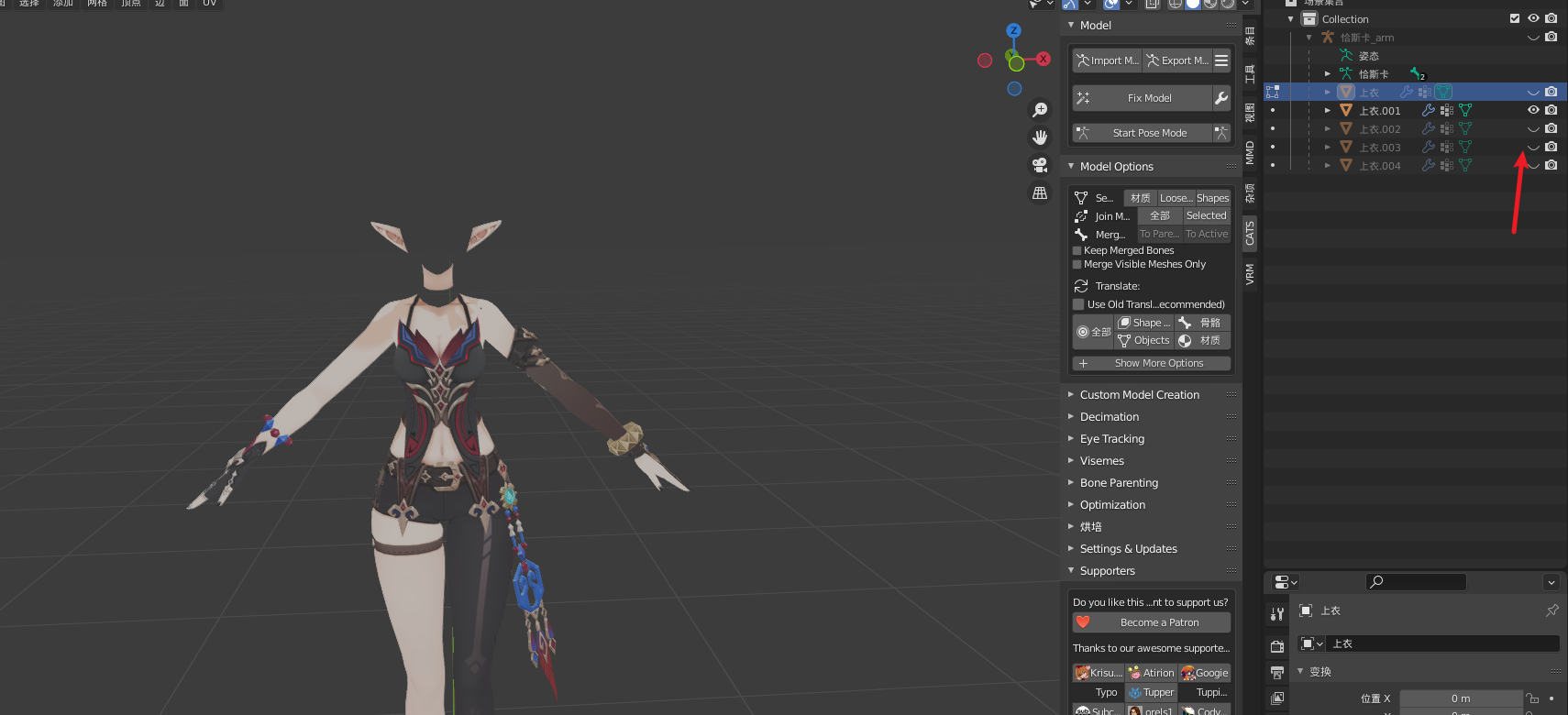The width and height of the screenshot is (1568, 715).
Task: Collapse the 变换 transform section
Action: [x=1300, y=671]
